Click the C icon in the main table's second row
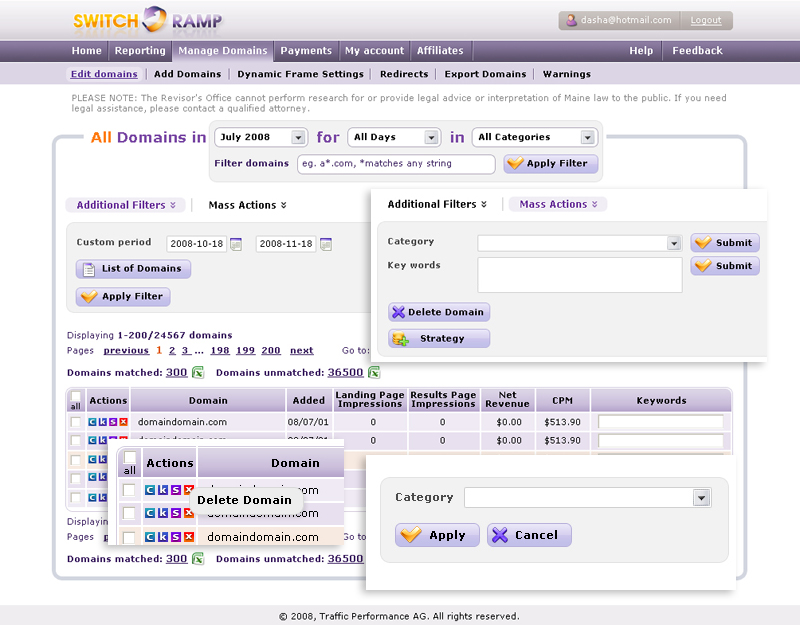The image size is (800, 625). [92, 440]
